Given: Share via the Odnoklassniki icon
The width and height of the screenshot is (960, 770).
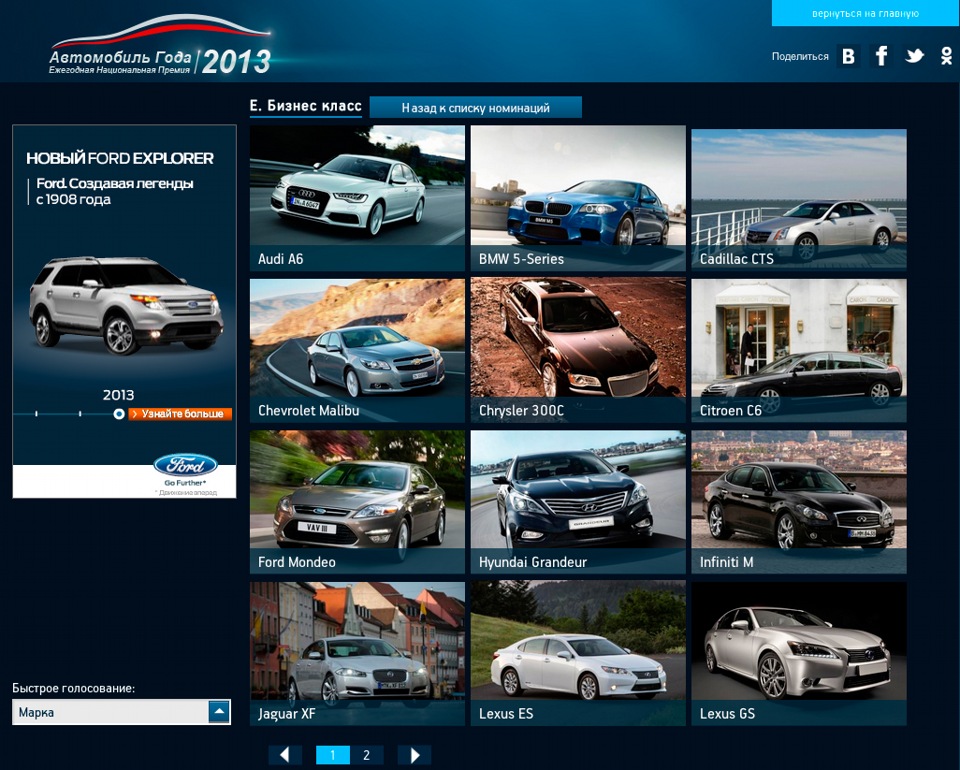Looking at the screenshot, I should pos(947,56).
